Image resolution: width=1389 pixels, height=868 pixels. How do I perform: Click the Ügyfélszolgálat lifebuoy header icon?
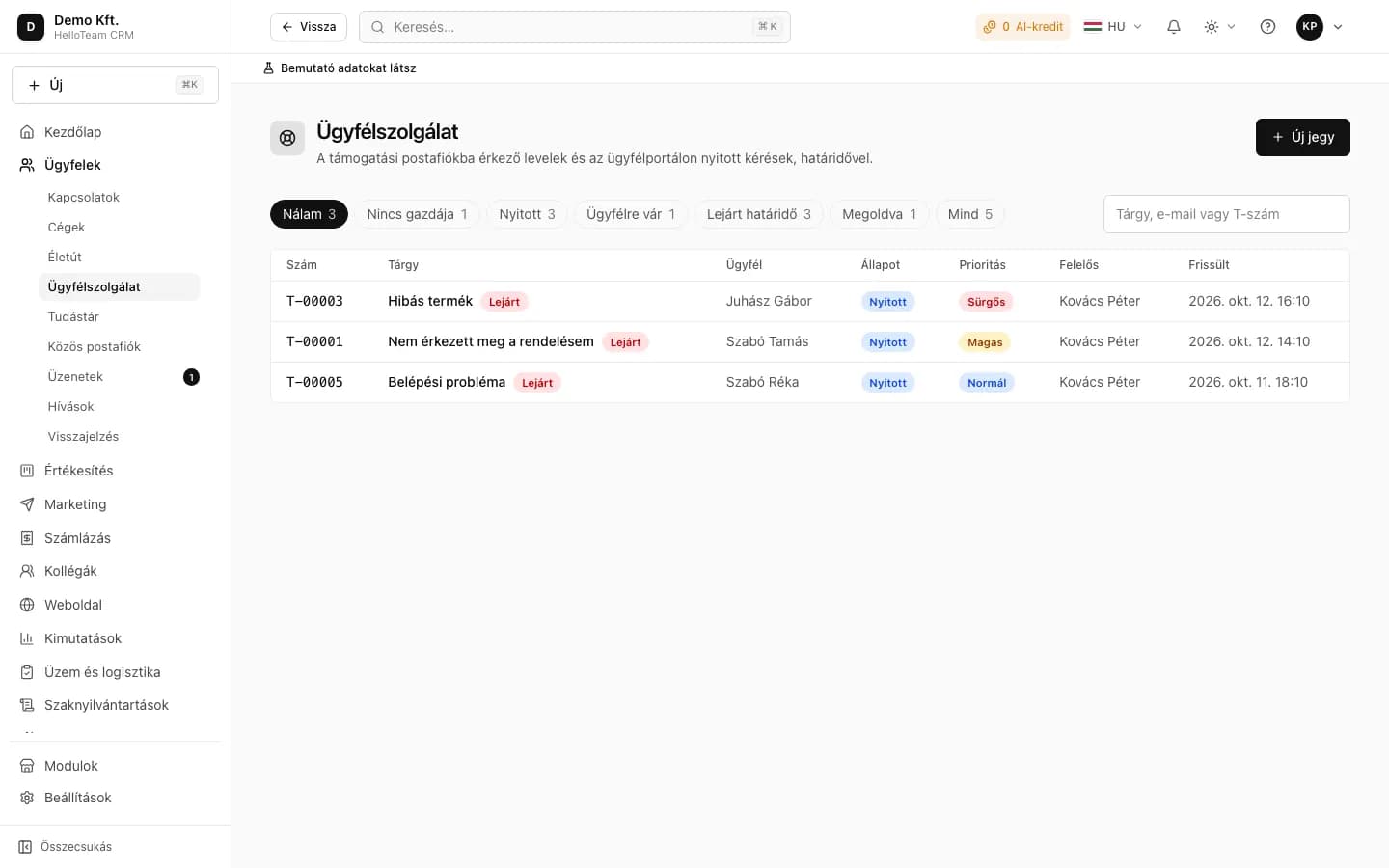pos(287,138)
